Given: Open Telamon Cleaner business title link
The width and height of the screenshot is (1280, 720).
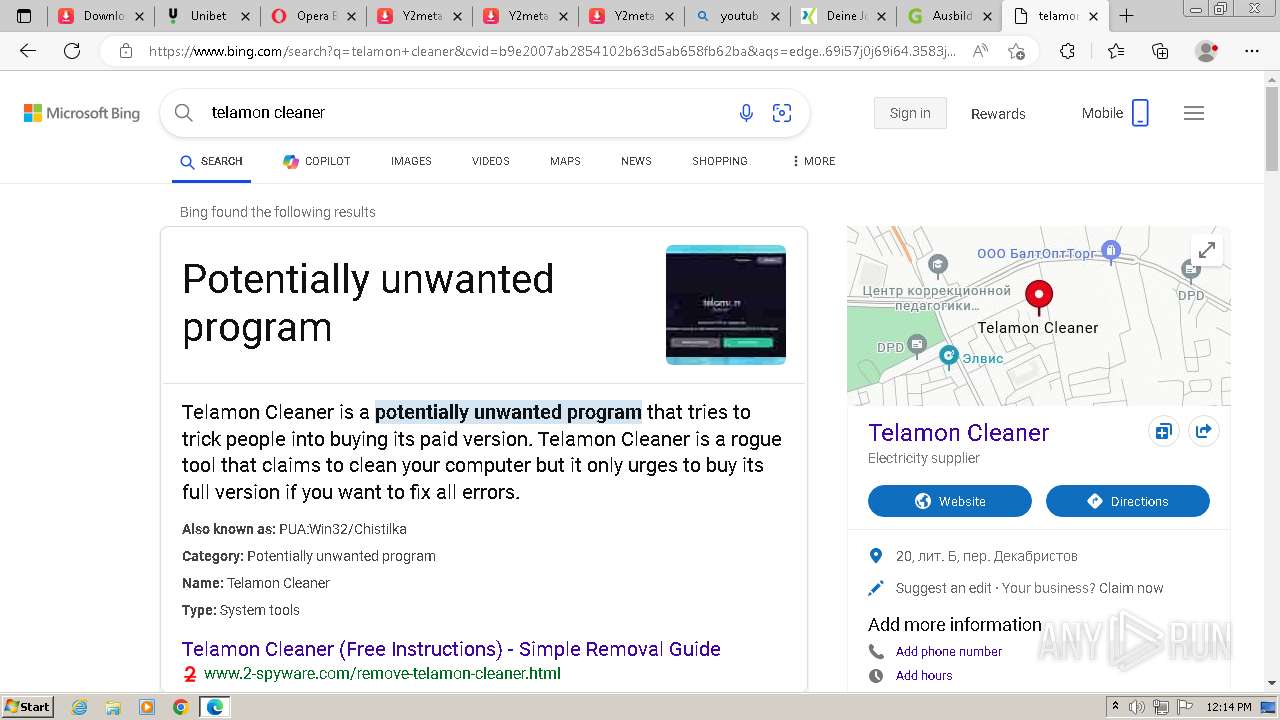Looking at the screenshot, I should 959,432.
